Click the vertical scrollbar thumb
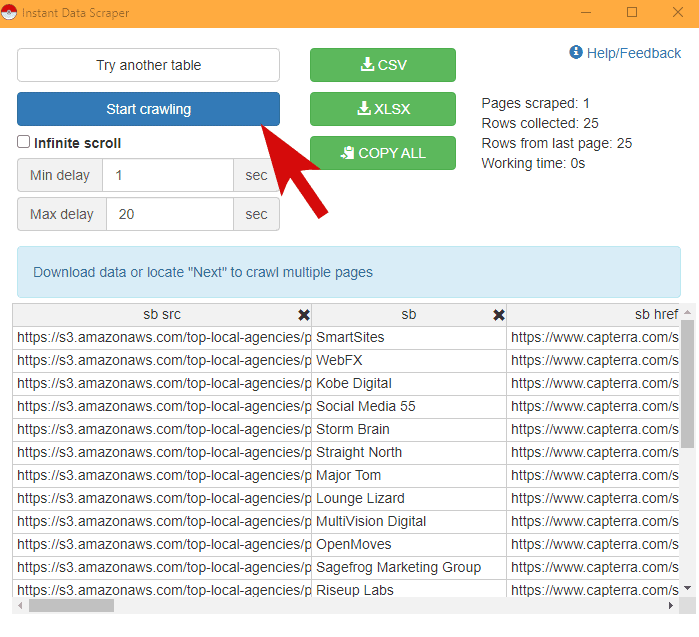This screenshot has height=637, width=699. (x=687, y=383)
